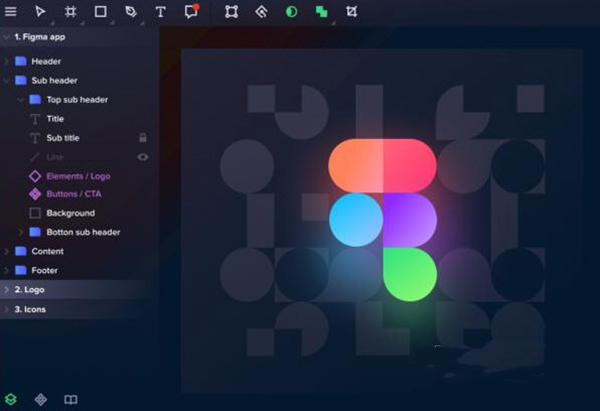The image size is (600, 411).
Task: Collapse the 1. Figma app page
Action: [x=7, y=37]
